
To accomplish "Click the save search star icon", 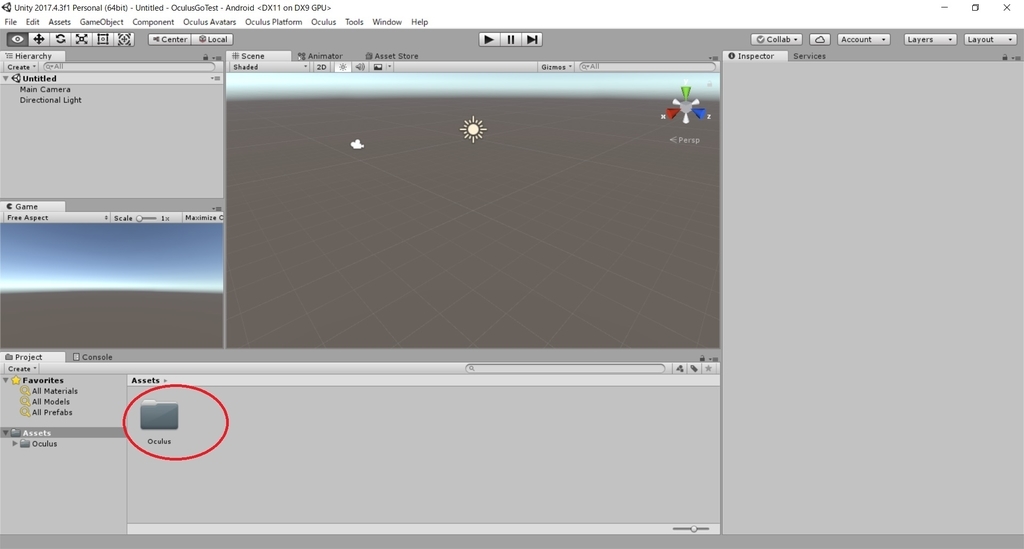I will 709,368.
